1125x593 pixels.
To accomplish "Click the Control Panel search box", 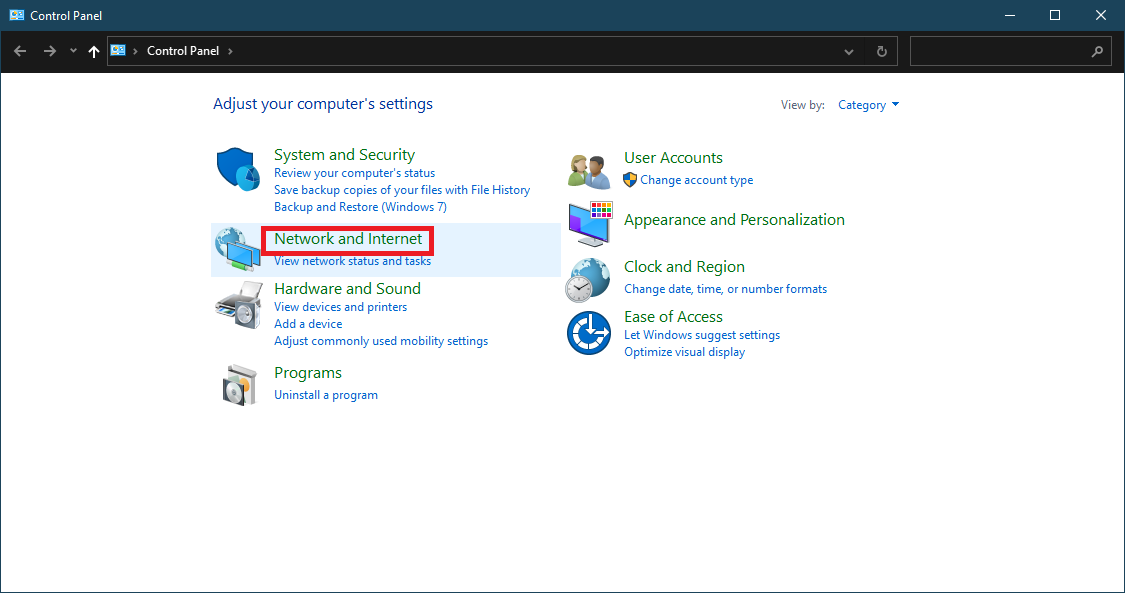I will [x=1000, y=51].
